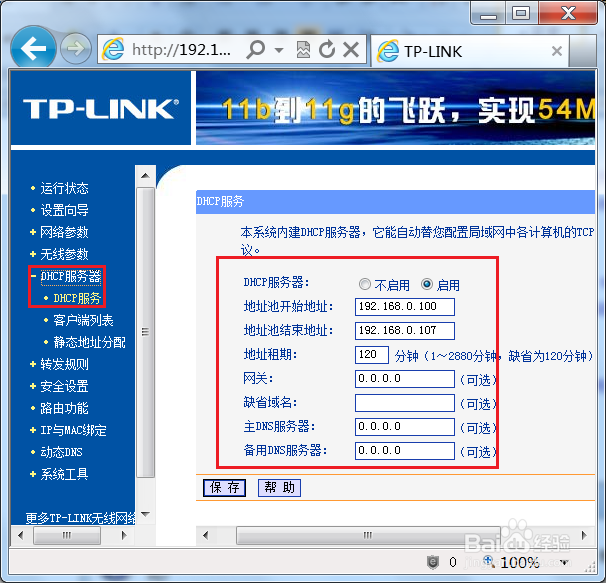This screenshot has height=583, width=606.
Task: Click the browser Forward arrow button
Action: coord(76,49)
